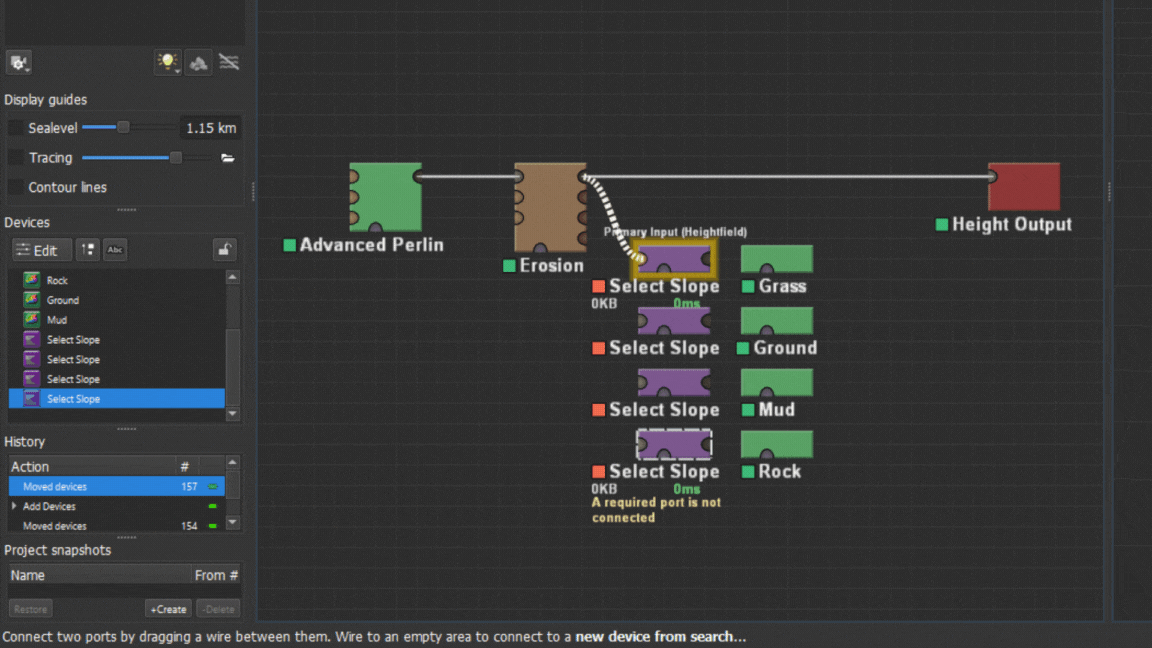Enable the Contour lines checkbox
1152x648 pixels.
point(15,187)
